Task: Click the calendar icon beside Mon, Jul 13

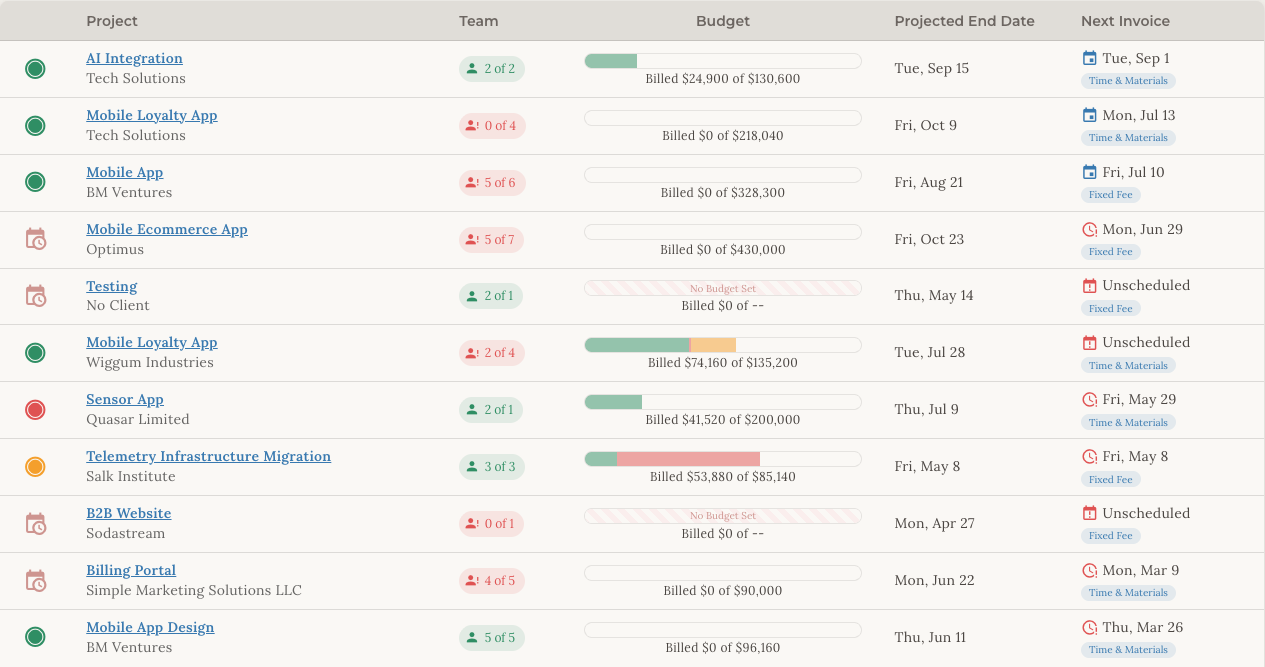Action: point(1090,115)
